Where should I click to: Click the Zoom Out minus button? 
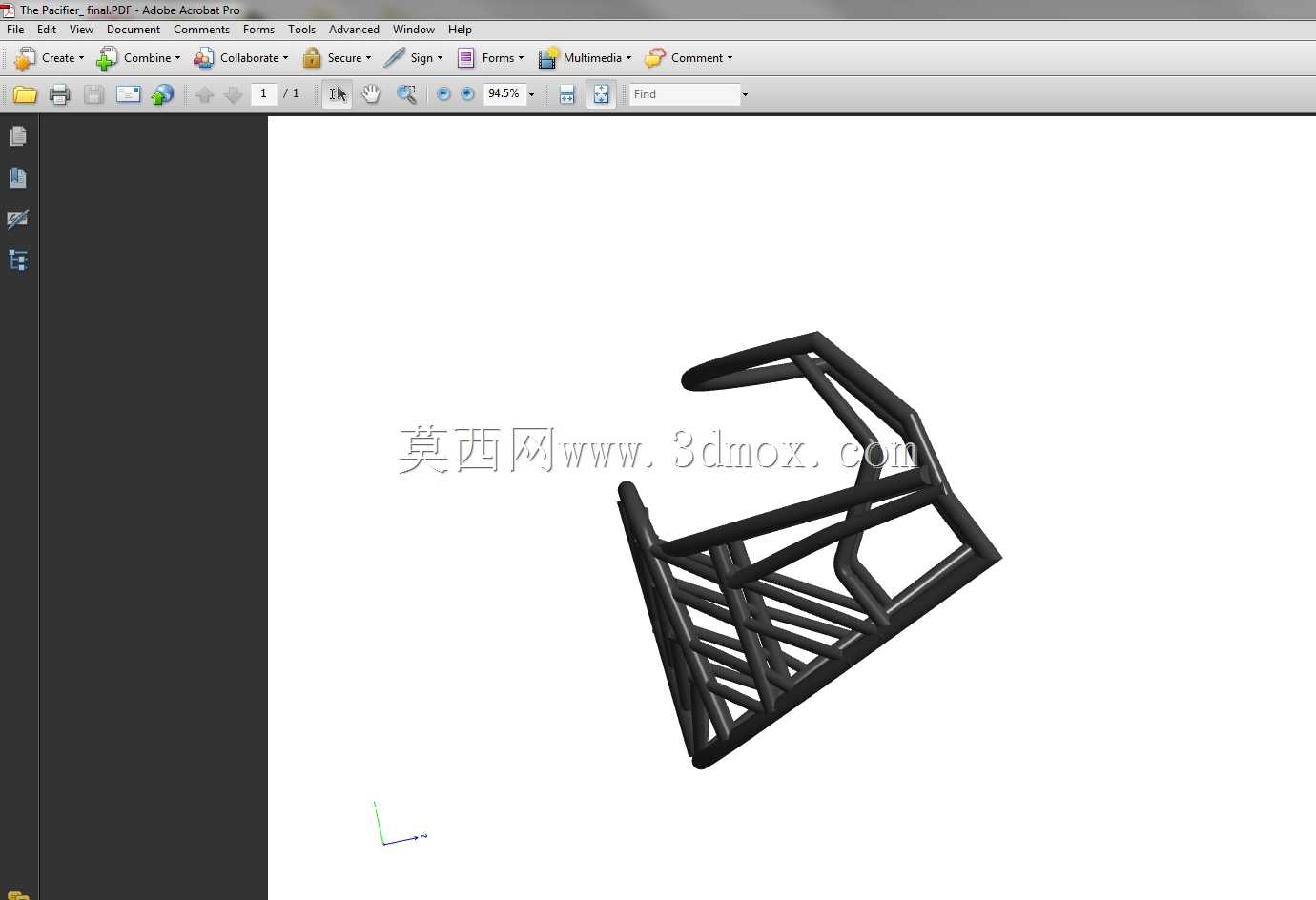coord(443,93)
